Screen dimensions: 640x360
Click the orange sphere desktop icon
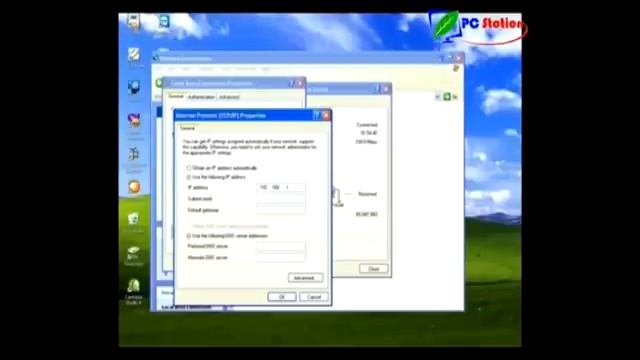click(x=134, y=187)
